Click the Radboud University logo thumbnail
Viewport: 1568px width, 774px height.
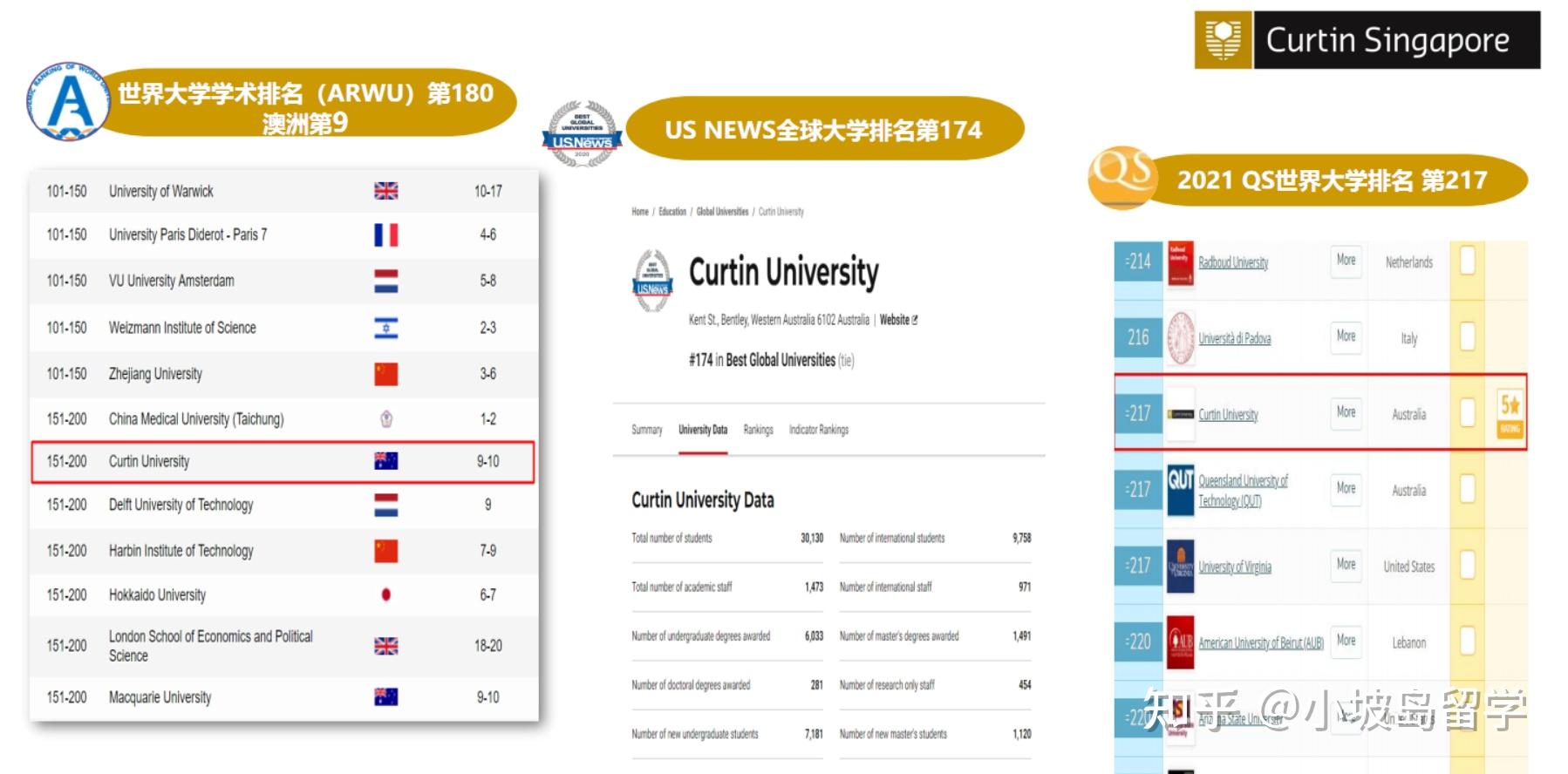(1181, 262)
